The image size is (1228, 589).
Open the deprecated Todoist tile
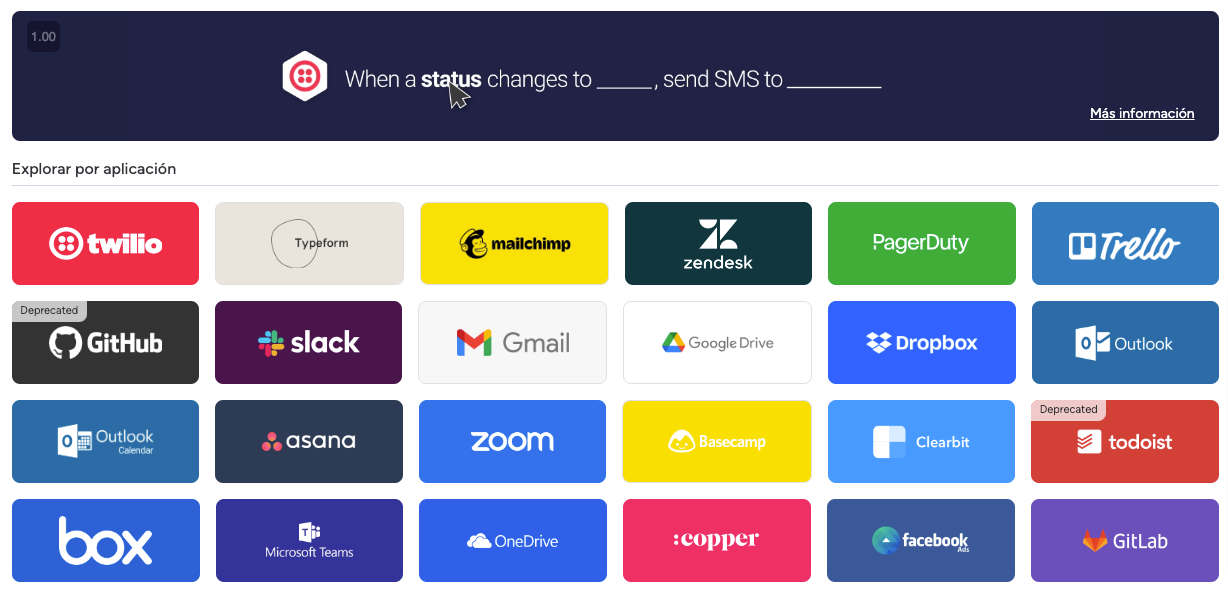1125,441
